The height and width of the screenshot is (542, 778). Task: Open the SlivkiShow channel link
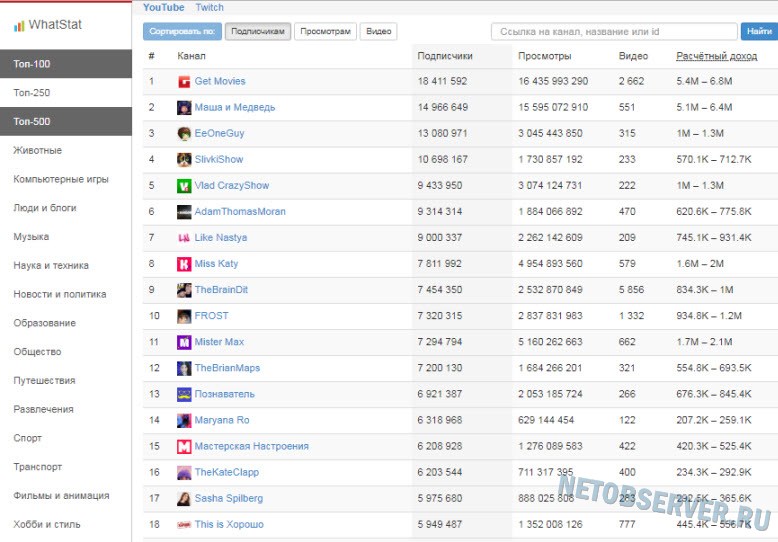tap(219, 160)
